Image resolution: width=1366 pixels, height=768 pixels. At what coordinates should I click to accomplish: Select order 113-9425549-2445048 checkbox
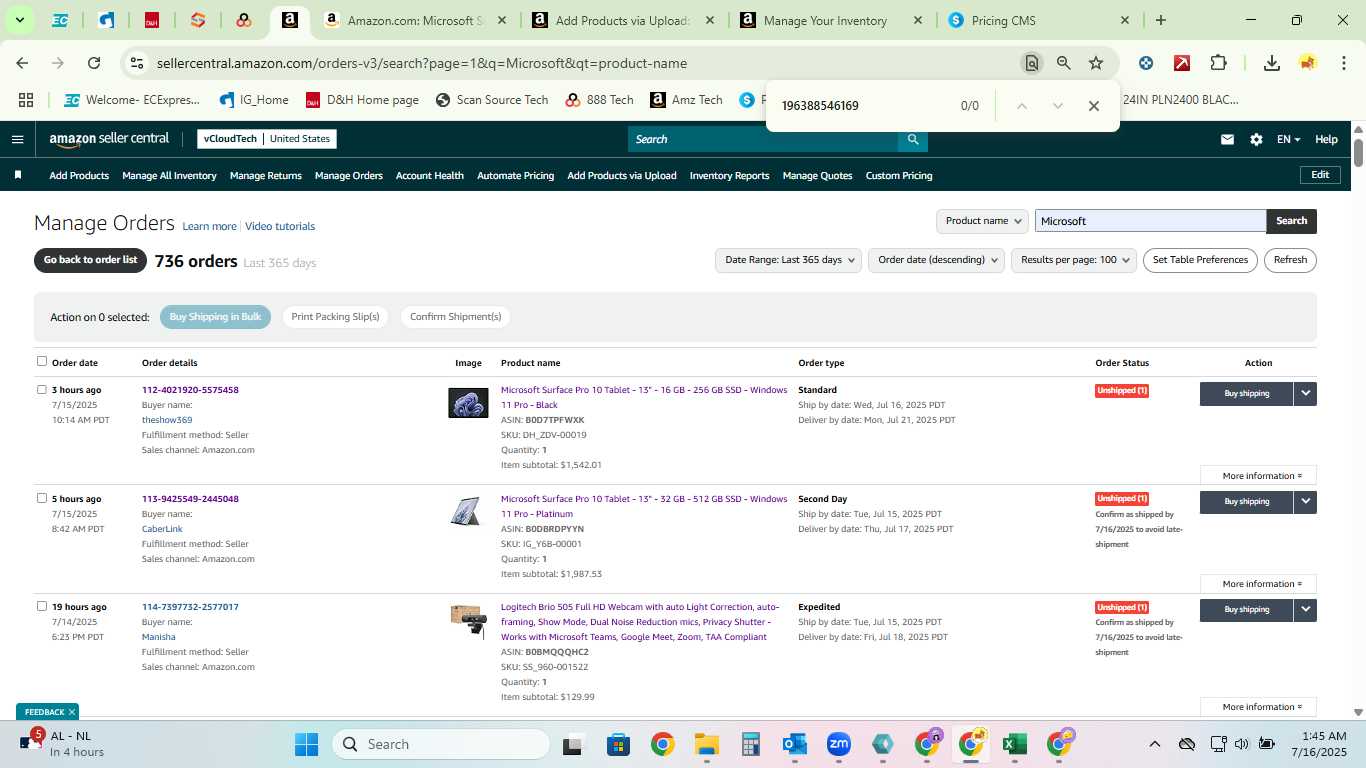[42, 498]
